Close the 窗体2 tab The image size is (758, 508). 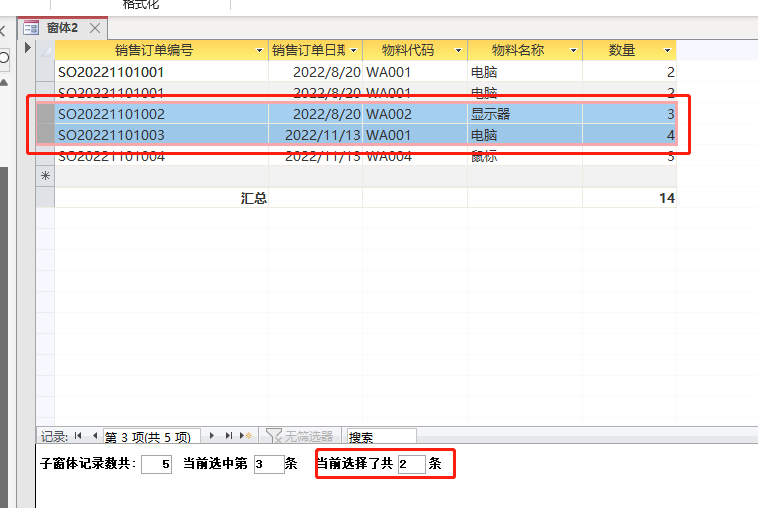point(95,28)
